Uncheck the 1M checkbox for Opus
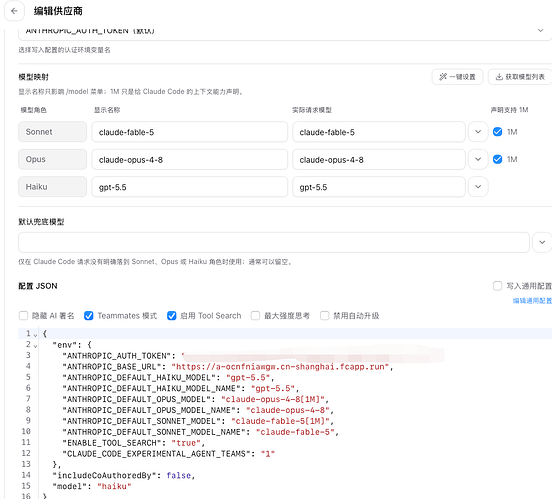The height and width of the screenshot is (499, 552). point(497,159)
